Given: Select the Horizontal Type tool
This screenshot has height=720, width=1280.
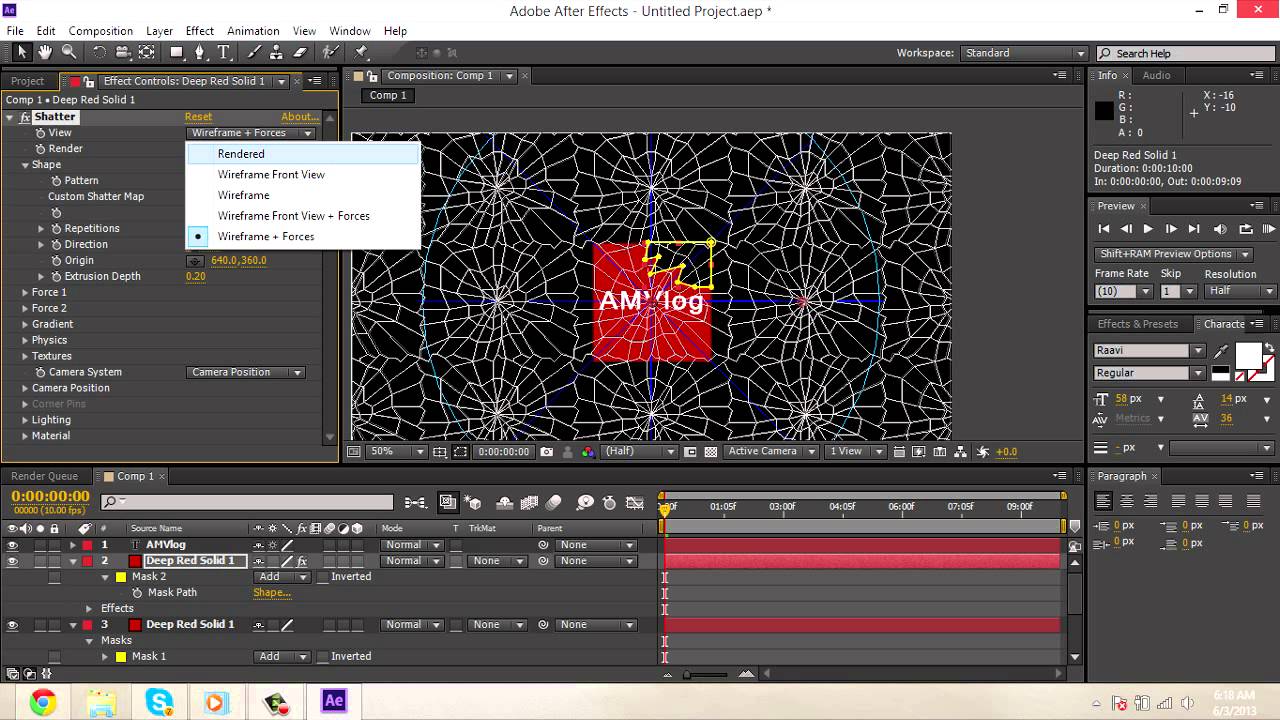Looking at the screenshot, I should pos(224,53).
